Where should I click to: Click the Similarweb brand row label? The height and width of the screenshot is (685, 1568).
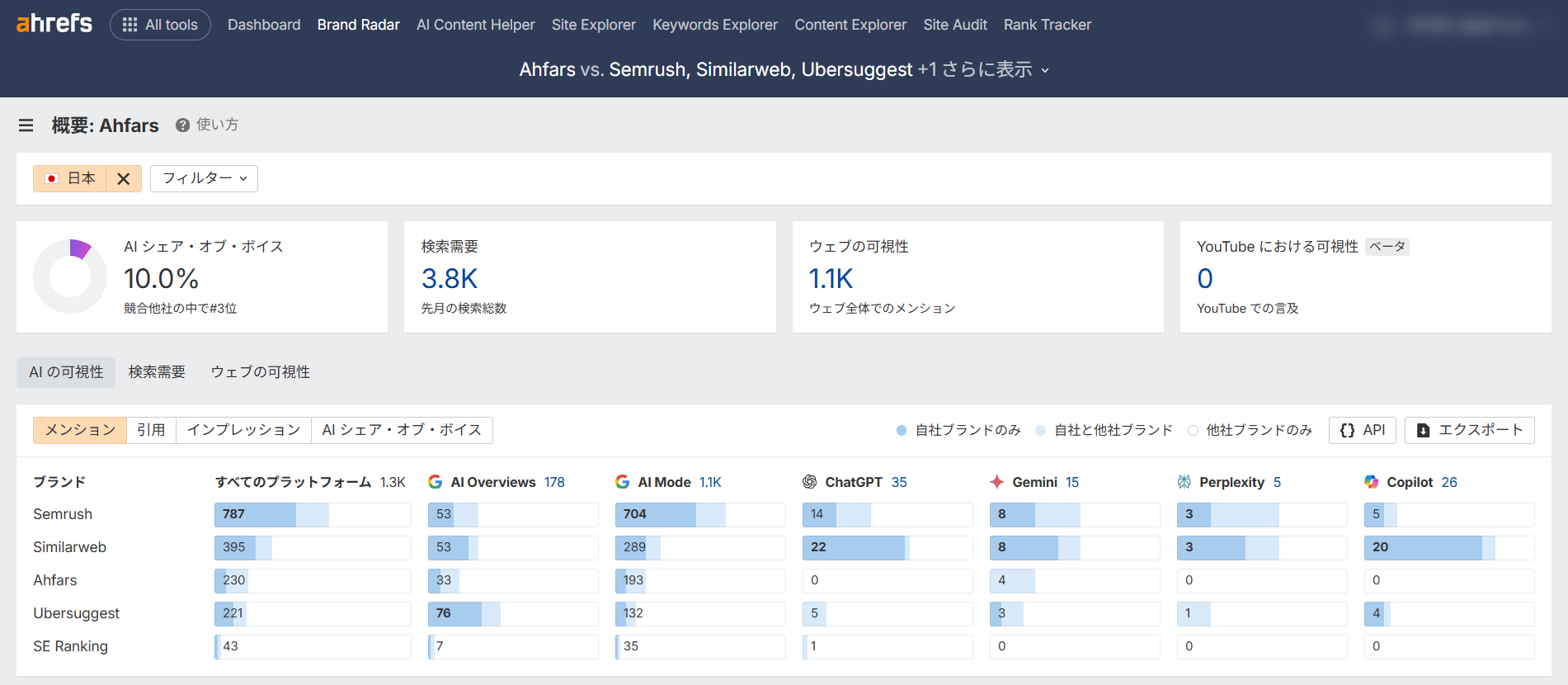coord(69,547)
